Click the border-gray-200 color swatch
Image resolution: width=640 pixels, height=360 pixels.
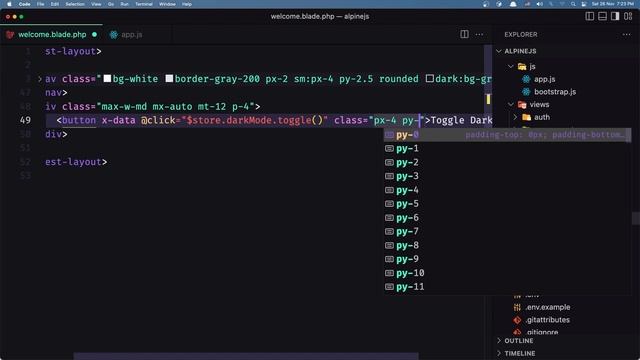coord(169,78)
